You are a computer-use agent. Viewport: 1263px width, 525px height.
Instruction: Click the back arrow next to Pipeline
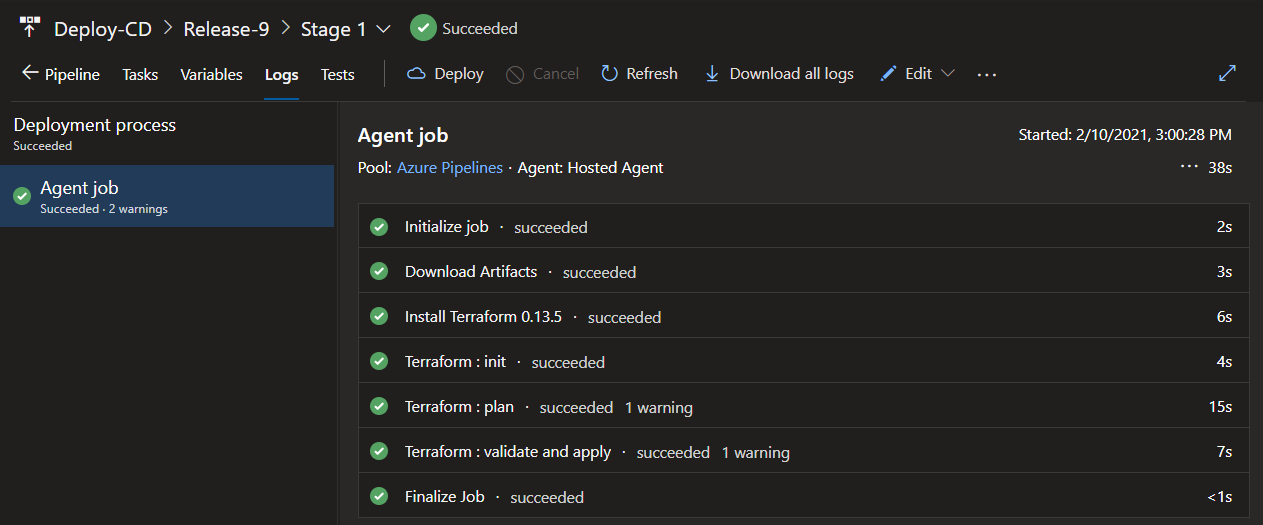(30, 73)
